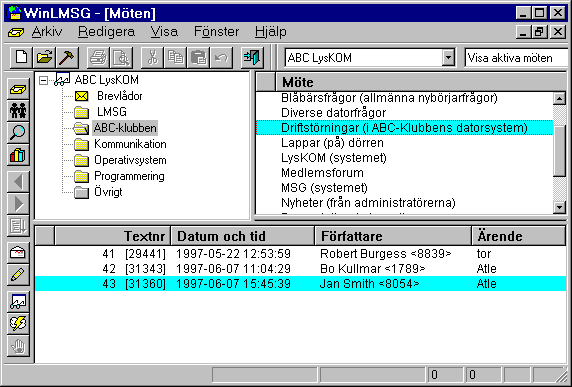Select text 42 by Bo Kullmar

pos(301,269)
